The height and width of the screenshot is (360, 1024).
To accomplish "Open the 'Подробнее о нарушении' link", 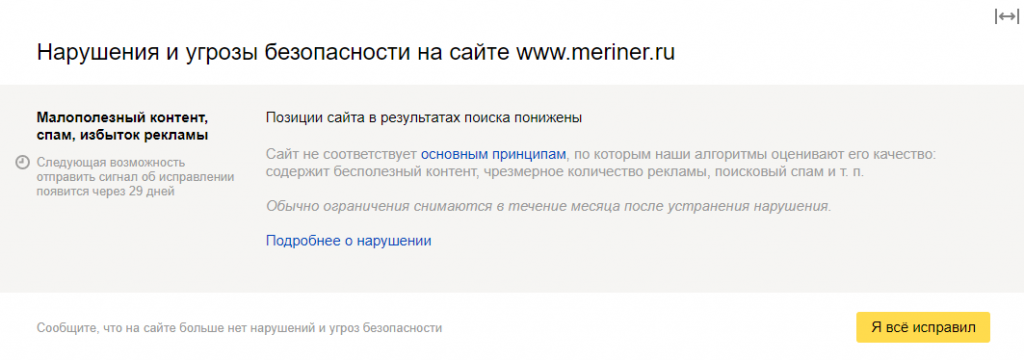I will click(x=348, y=240).
